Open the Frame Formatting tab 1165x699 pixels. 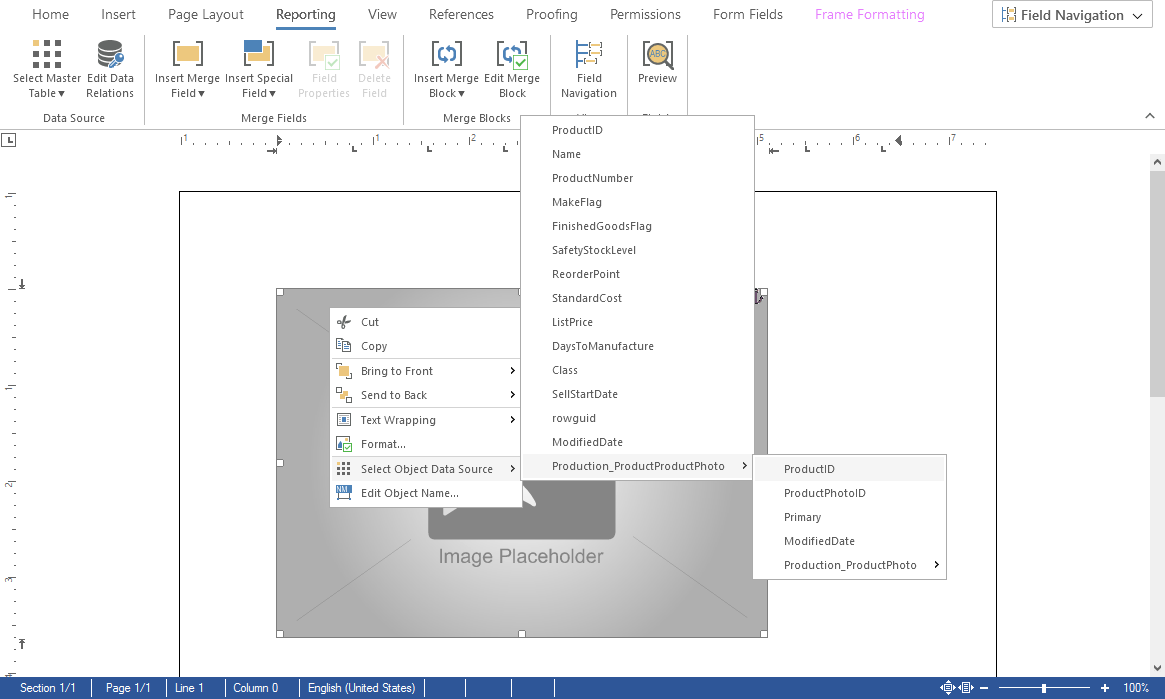(x=869, y=14)
